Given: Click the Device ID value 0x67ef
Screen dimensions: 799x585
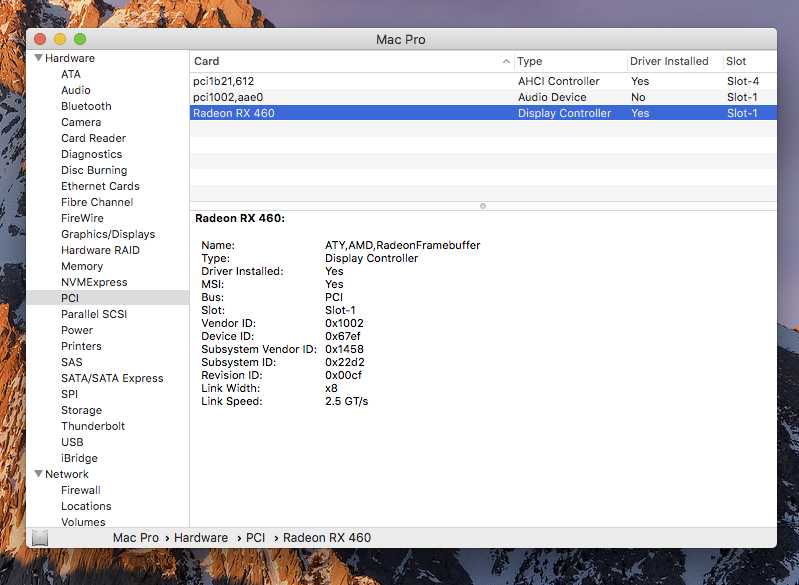Looking at the screenshot, I should pos(342,336).
